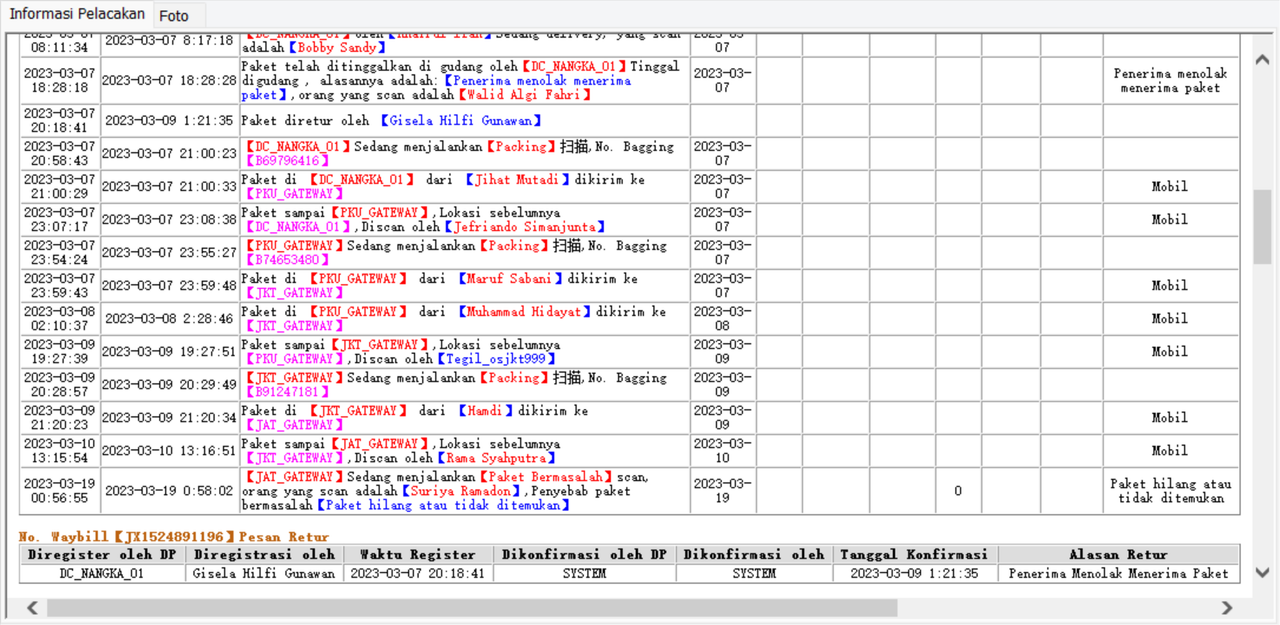Click the '0' cell in last tracking row
This screenshot has width=1280, height=625.
(x=958, y=491)
